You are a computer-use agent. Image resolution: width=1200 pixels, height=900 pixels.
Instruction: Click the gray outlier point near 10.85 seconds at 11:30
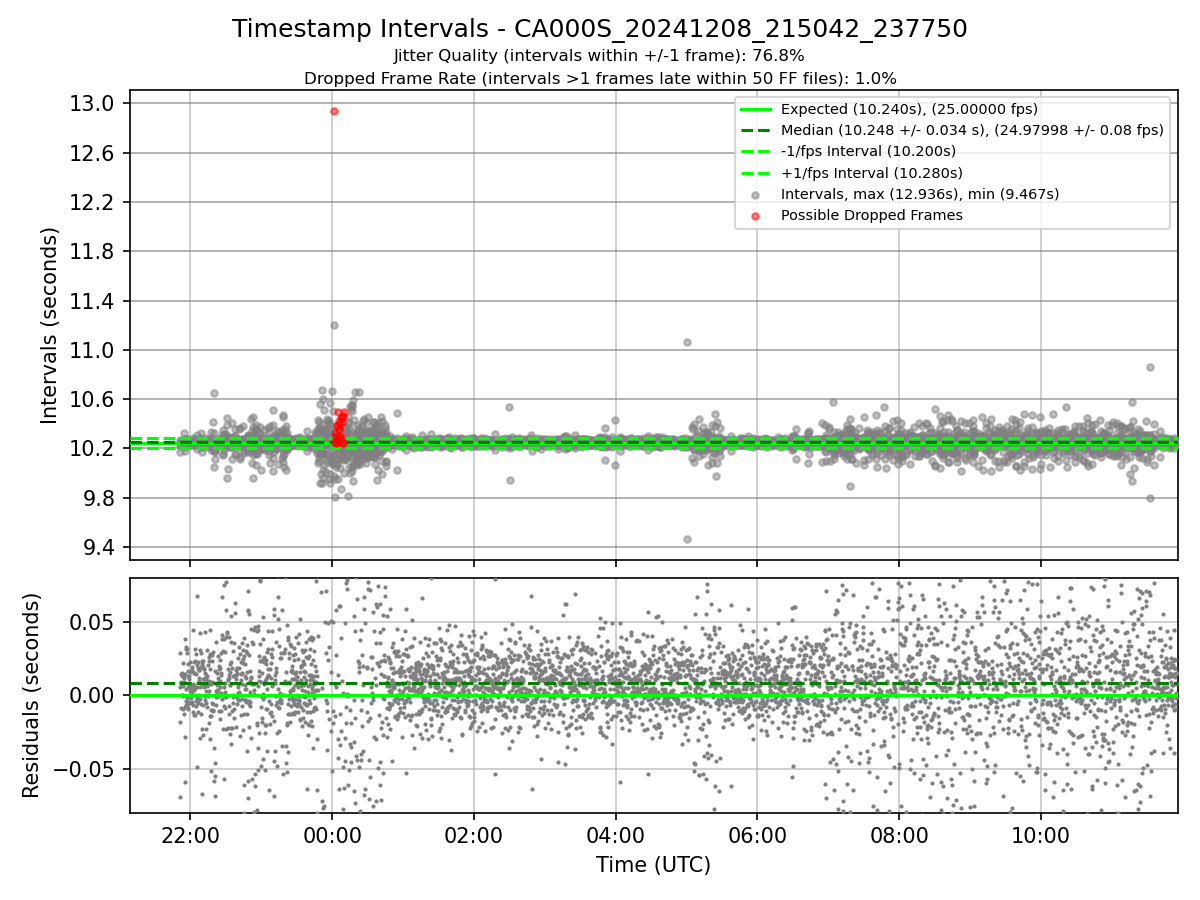[x=1150, y=367]
